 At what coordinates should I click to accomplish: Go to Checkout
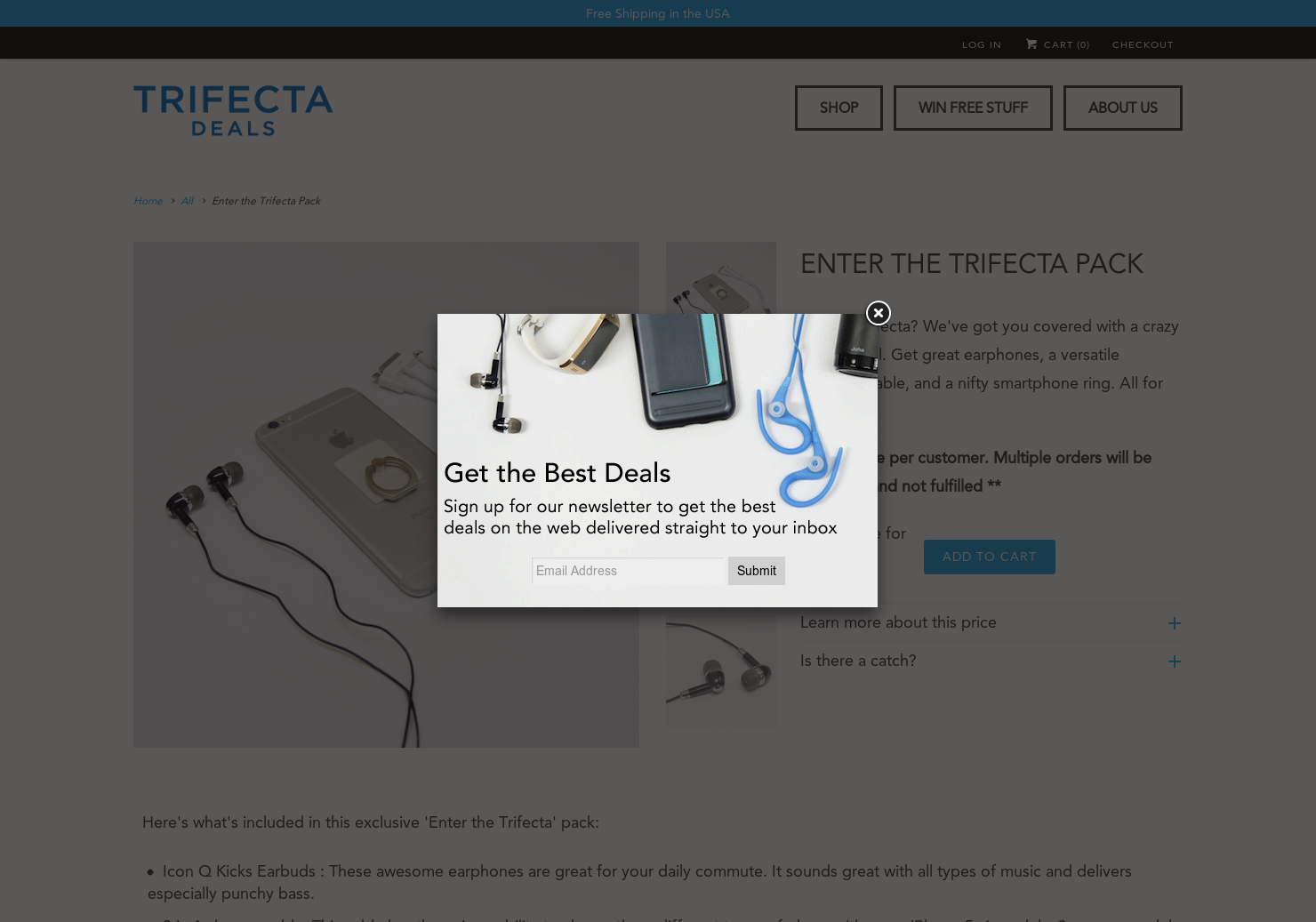click(1143, 44)
